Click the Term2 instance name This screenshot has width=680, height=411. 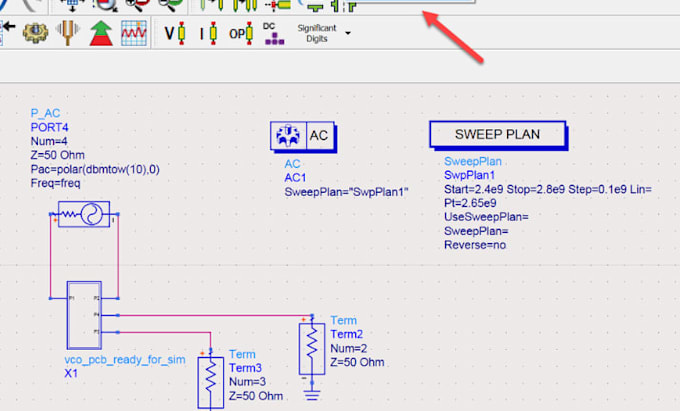(x=347, y=334)
